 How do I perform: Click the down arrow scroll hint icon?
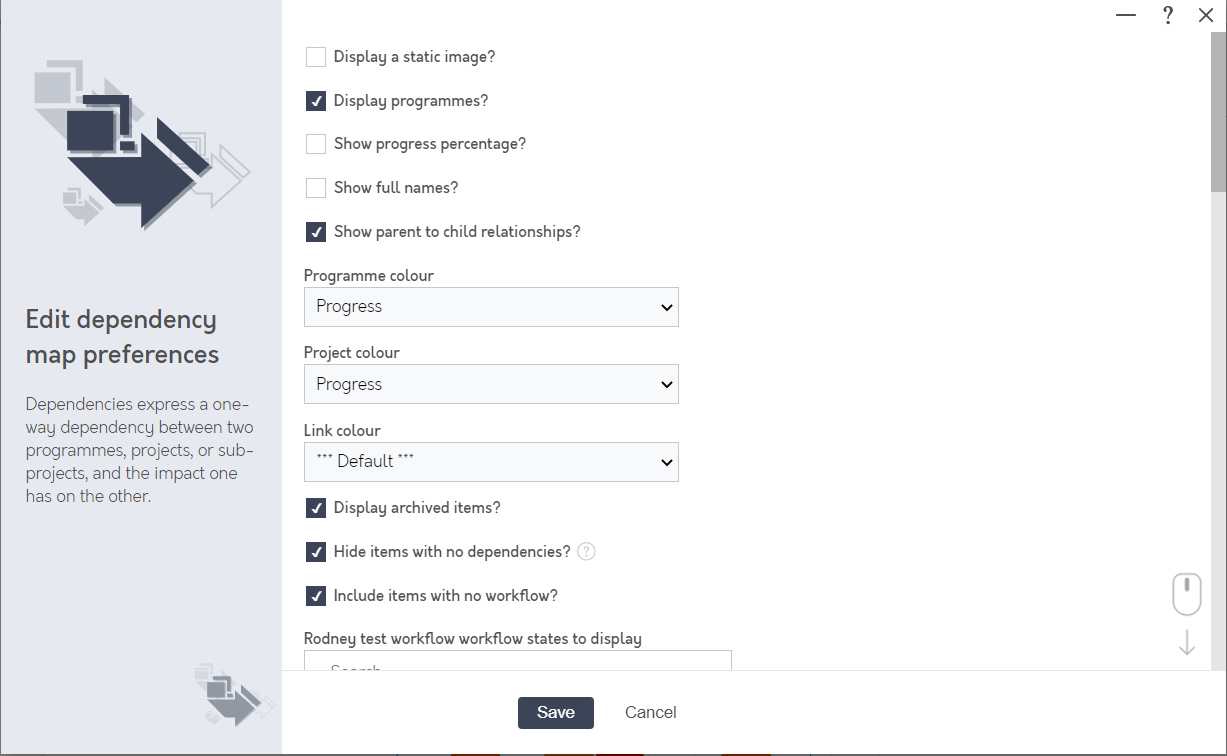pyautogui.click(x=1187, y=642)
